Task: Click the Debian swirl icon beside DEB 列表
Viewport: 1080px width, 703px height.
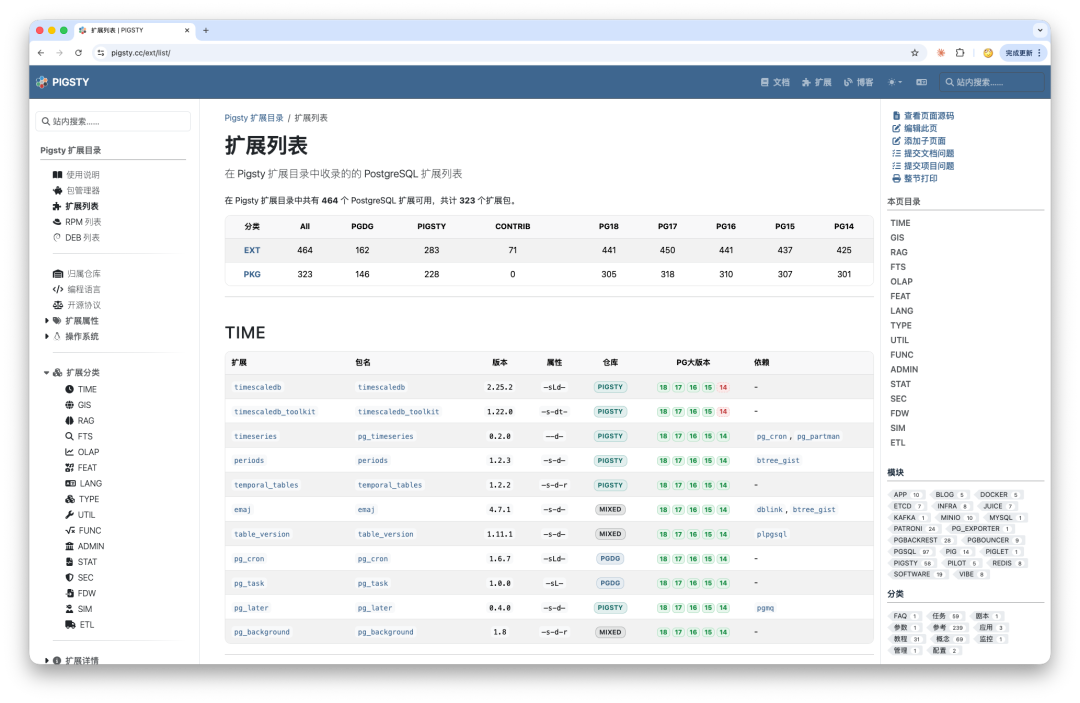Action: pos(57,238)
